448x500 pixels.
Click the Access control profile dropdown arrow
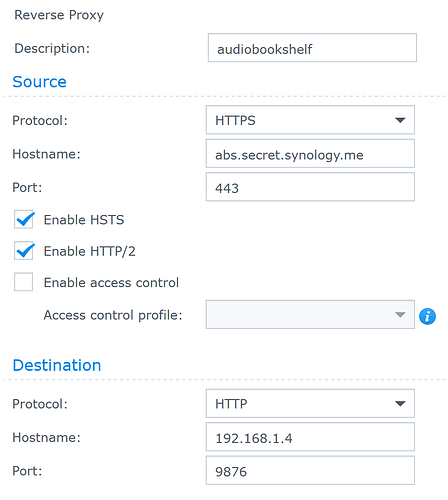pos(400,314)
